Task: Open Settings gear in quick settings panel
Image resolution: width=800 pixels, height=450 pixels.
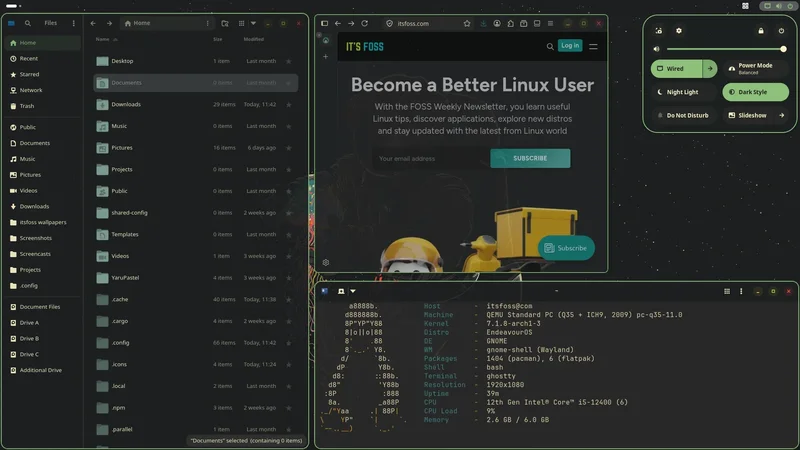Action: pyautogui.click(x=679, y=31)
